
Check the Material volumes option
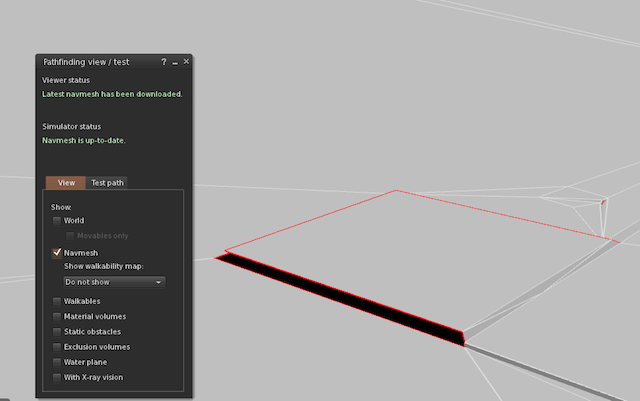(x=57, y=316)
